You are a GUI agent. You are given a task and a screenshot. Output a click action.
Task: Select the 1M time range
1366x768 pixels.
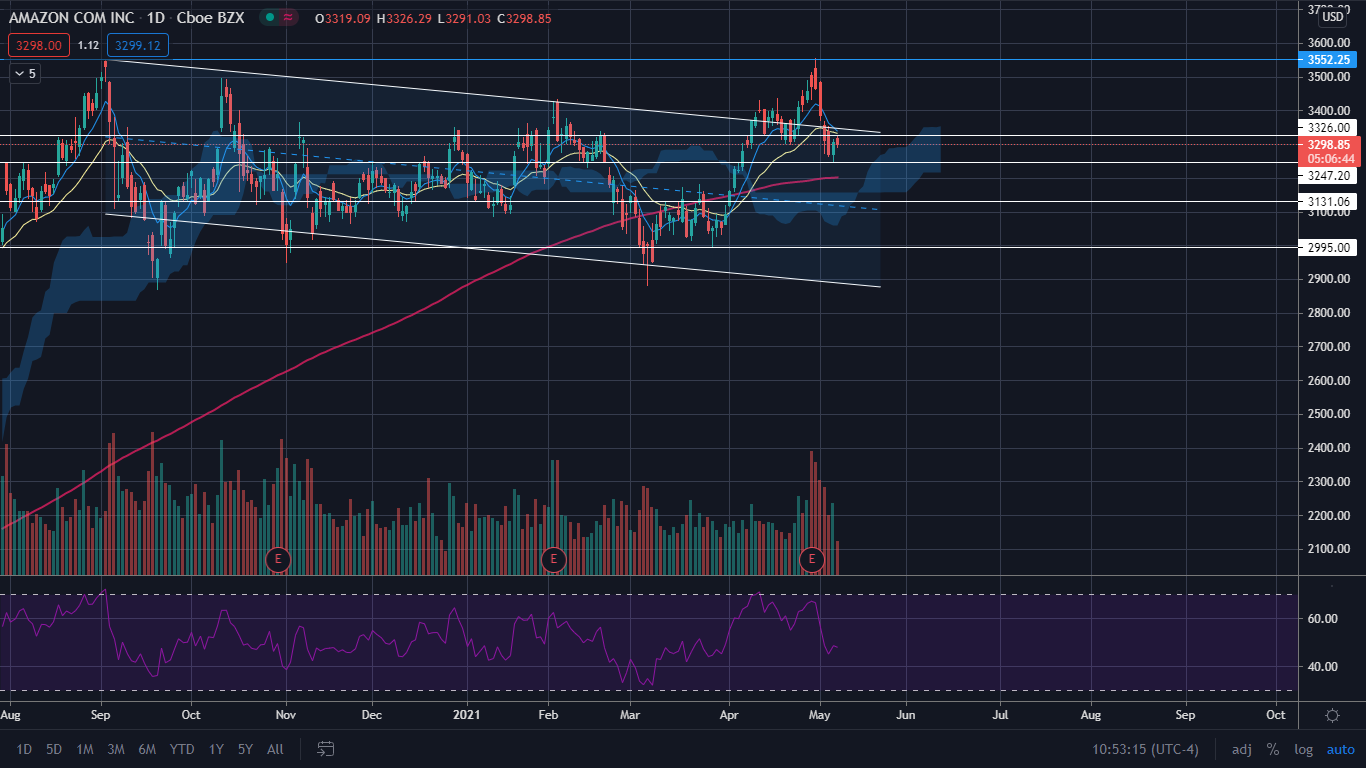[x=85, y=749]
